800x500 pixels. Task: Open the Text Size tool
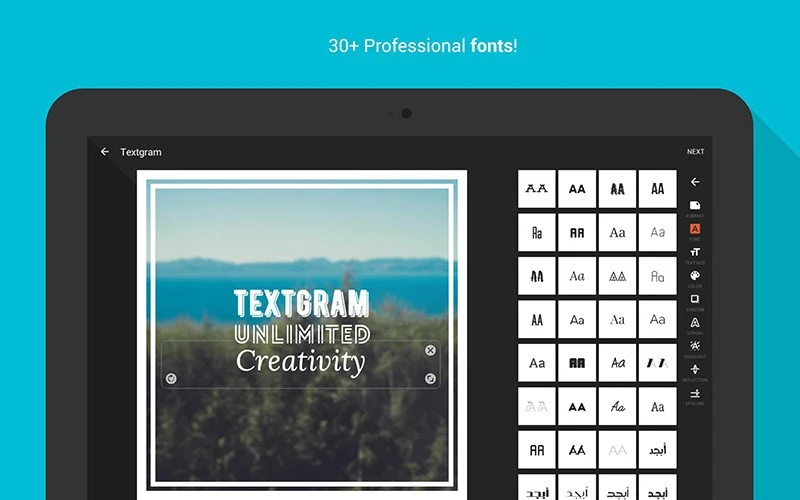pyautogui.click(x=695, y=253)
